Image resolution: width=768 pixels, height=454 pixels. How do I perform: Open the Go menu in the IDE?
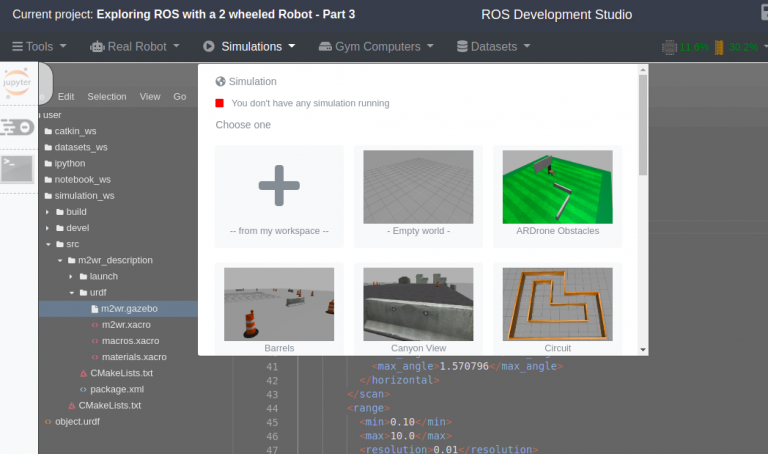click(180, 96)
